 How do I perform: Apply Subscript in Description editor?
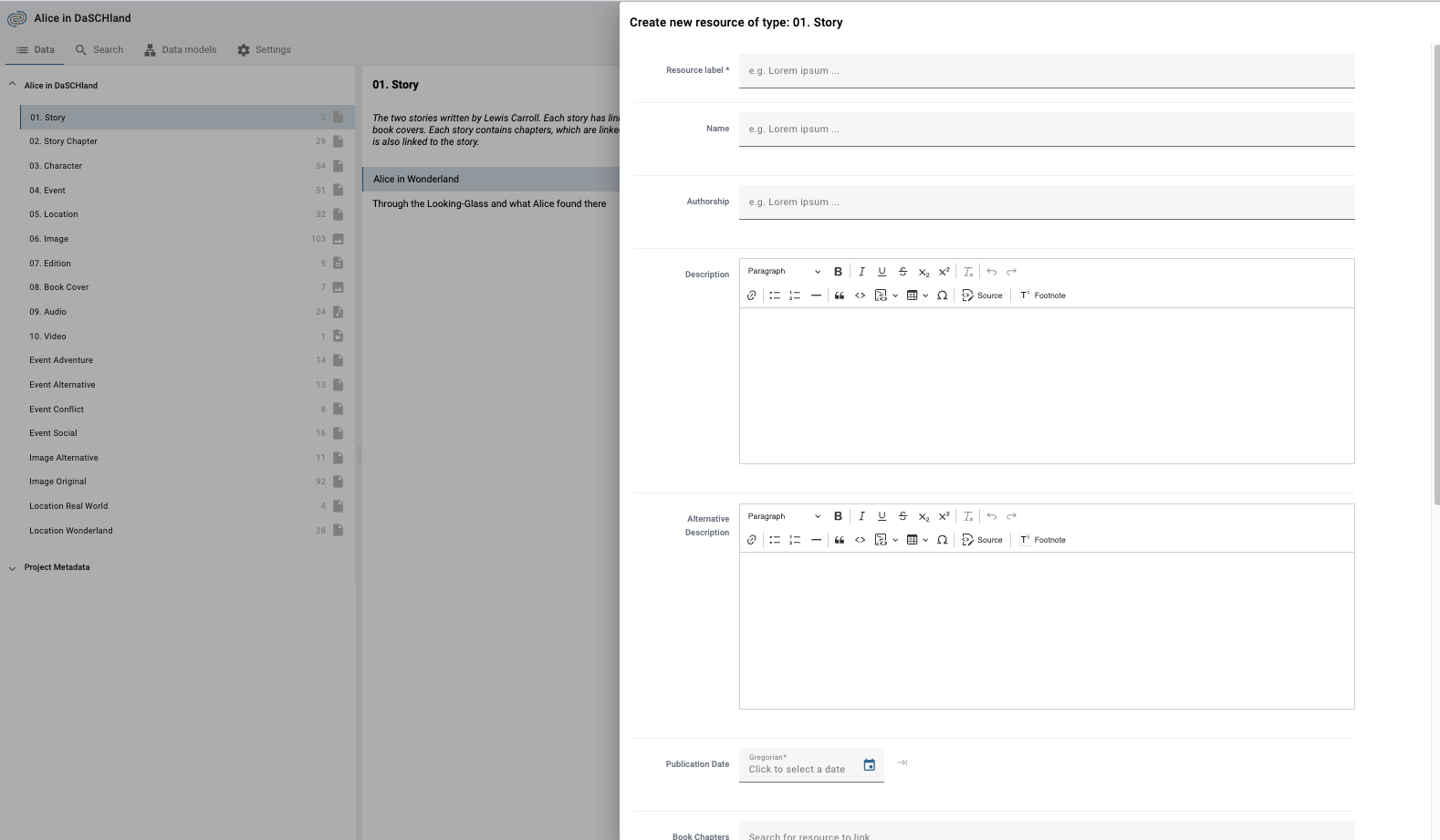pos(923,272)
